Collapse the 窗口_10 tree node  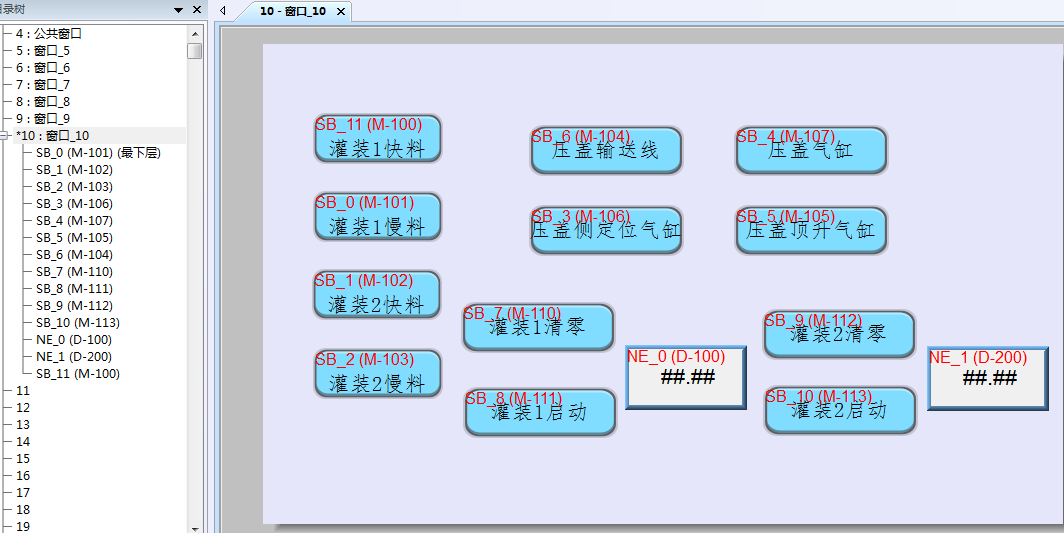click(x=6, y=136)
